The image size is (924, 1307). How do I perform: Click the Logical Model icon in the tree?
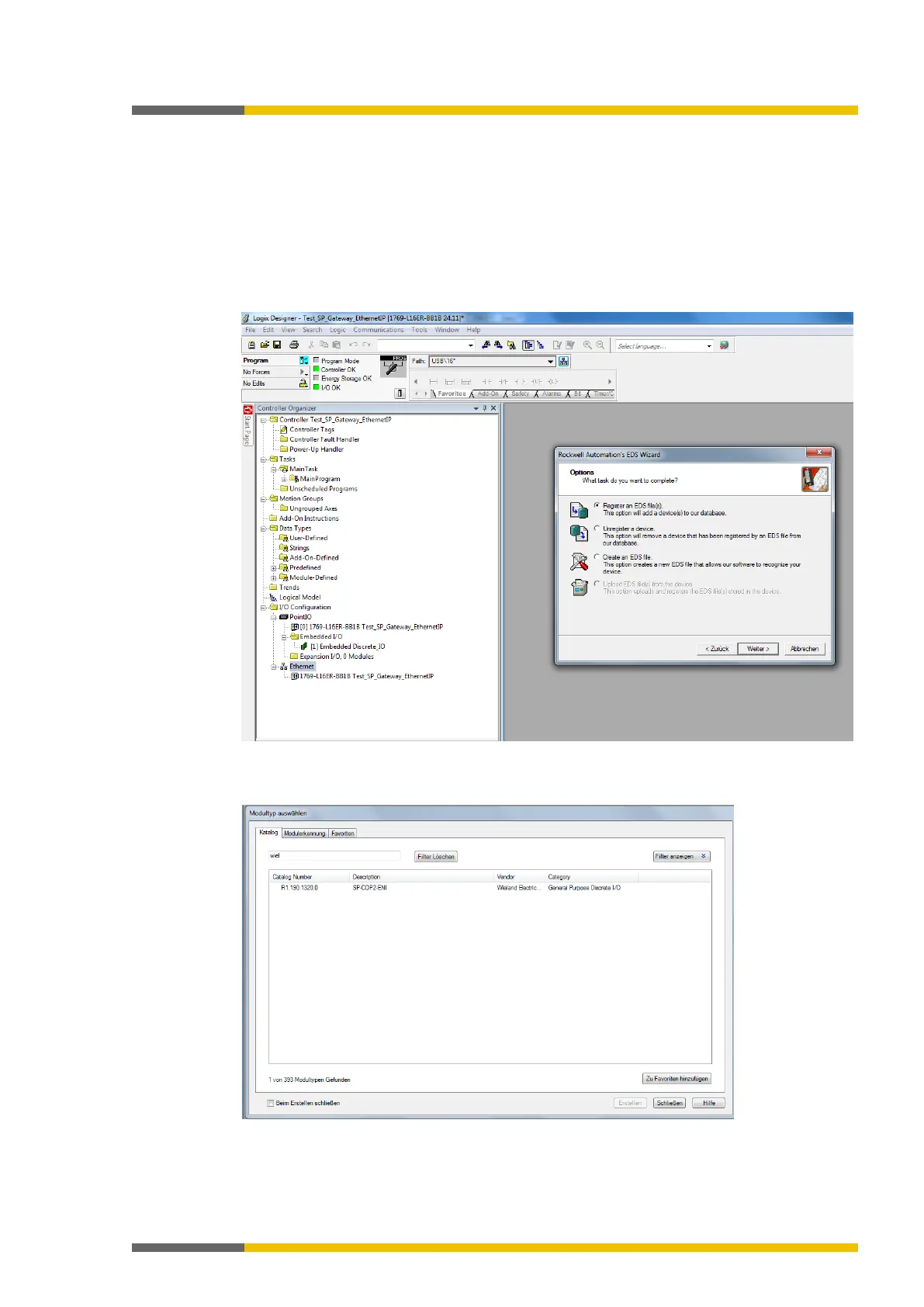[273, 598]
